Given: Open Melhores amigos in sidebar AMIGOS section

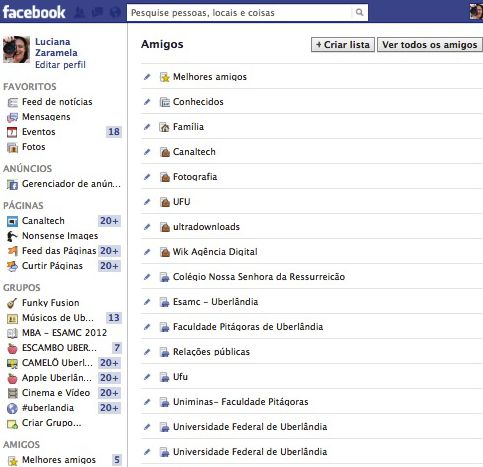Looking at the screenshot, I should pos(59,460).
